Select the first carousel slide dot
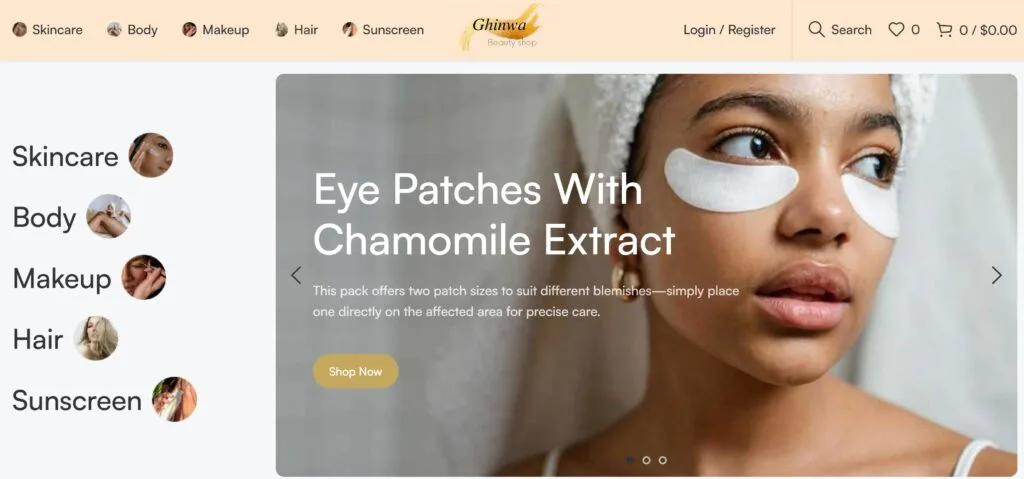The image size is (1024, 479). (630, 460)
